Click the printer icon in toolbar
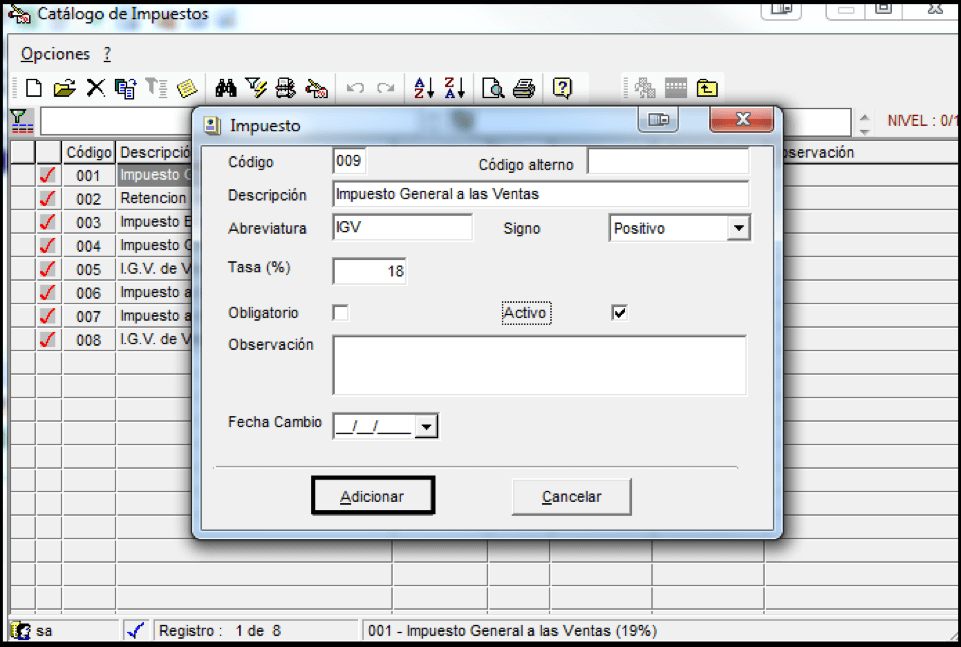This screenshot has height=647, width=961. [x=524, y=88]
